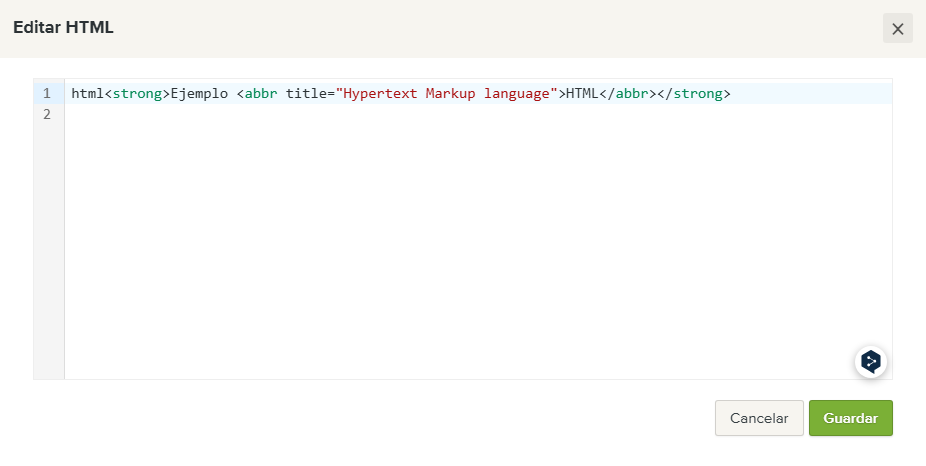Image resolution: width=926 pixels, height=466 pixels.
Task: Click the HTML text inside abbr
Action: pos(582,93)
